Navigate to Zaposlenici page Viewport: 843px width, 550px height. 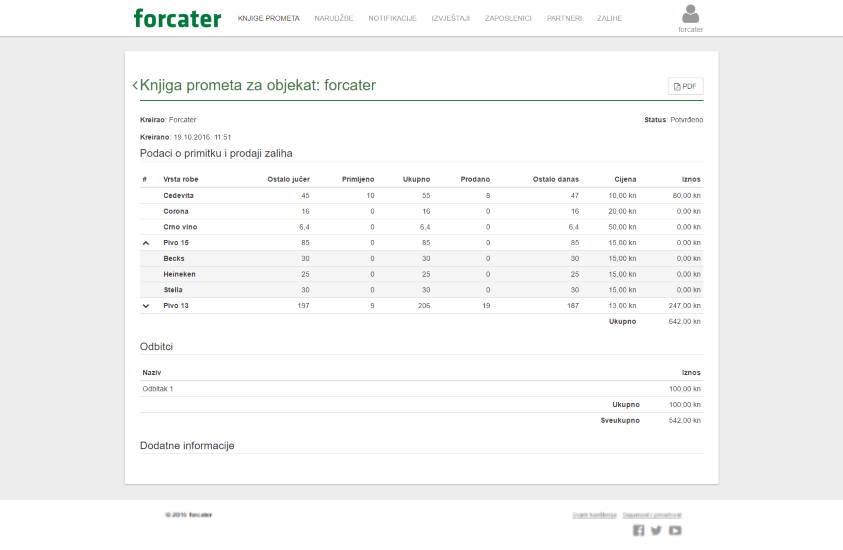point(508,18)
